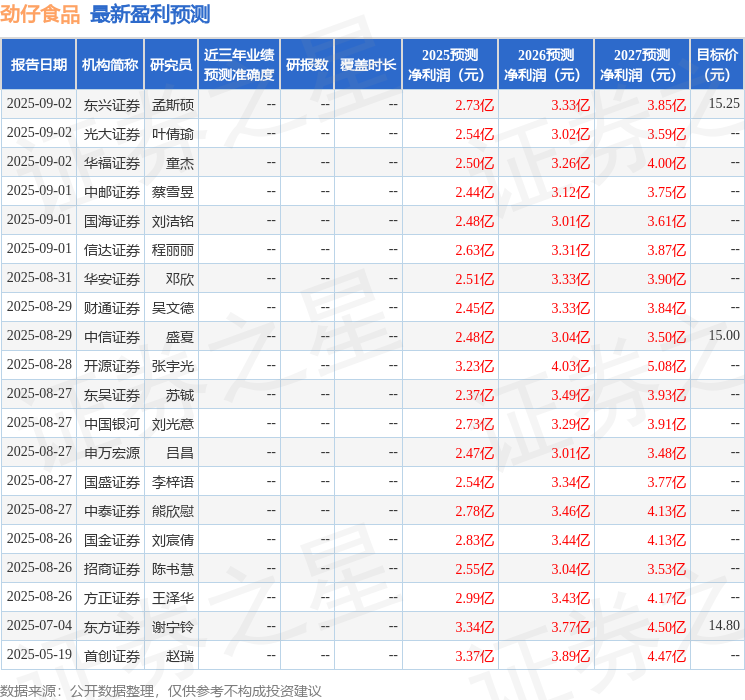Click analyst name 程丽丽
The height and width of the screenshot is (700, 745).
coord(173,250)
